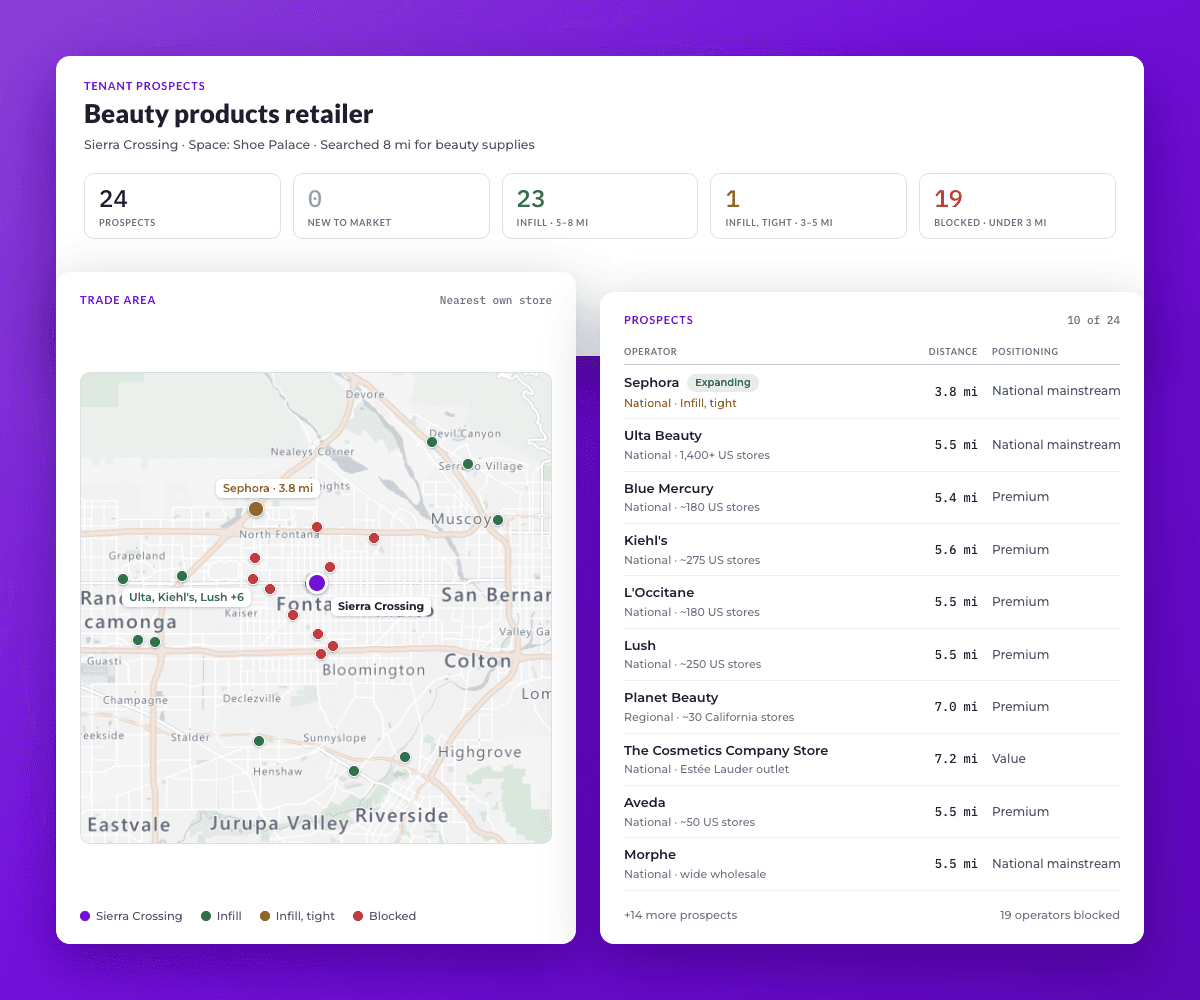Click the 7.0 mi distance value
The height and width of the screenshot is (1000, 1200).
pos(956,707)
